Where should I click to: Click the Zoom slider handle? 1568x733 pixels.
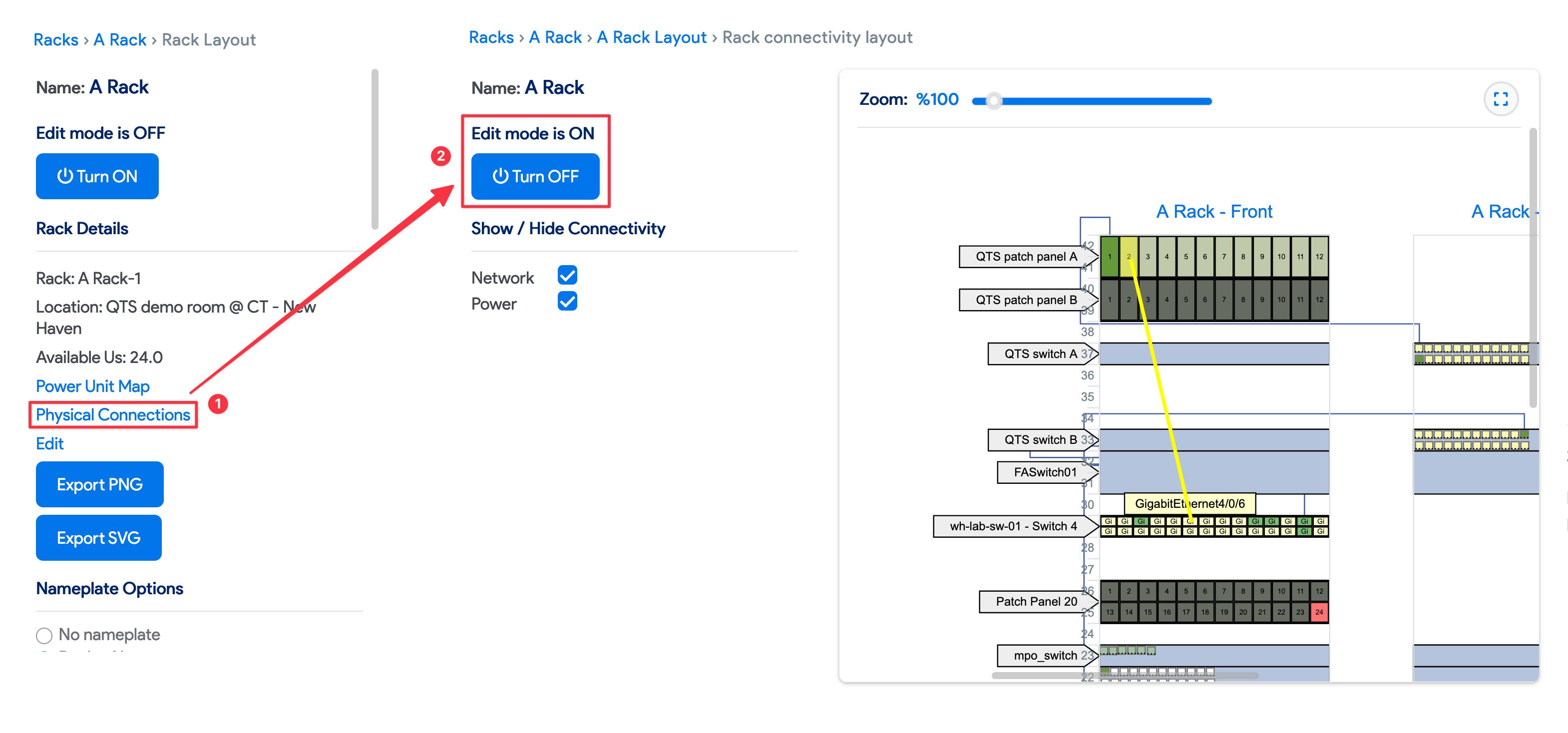pyautogui.click(x=993, y=101)
